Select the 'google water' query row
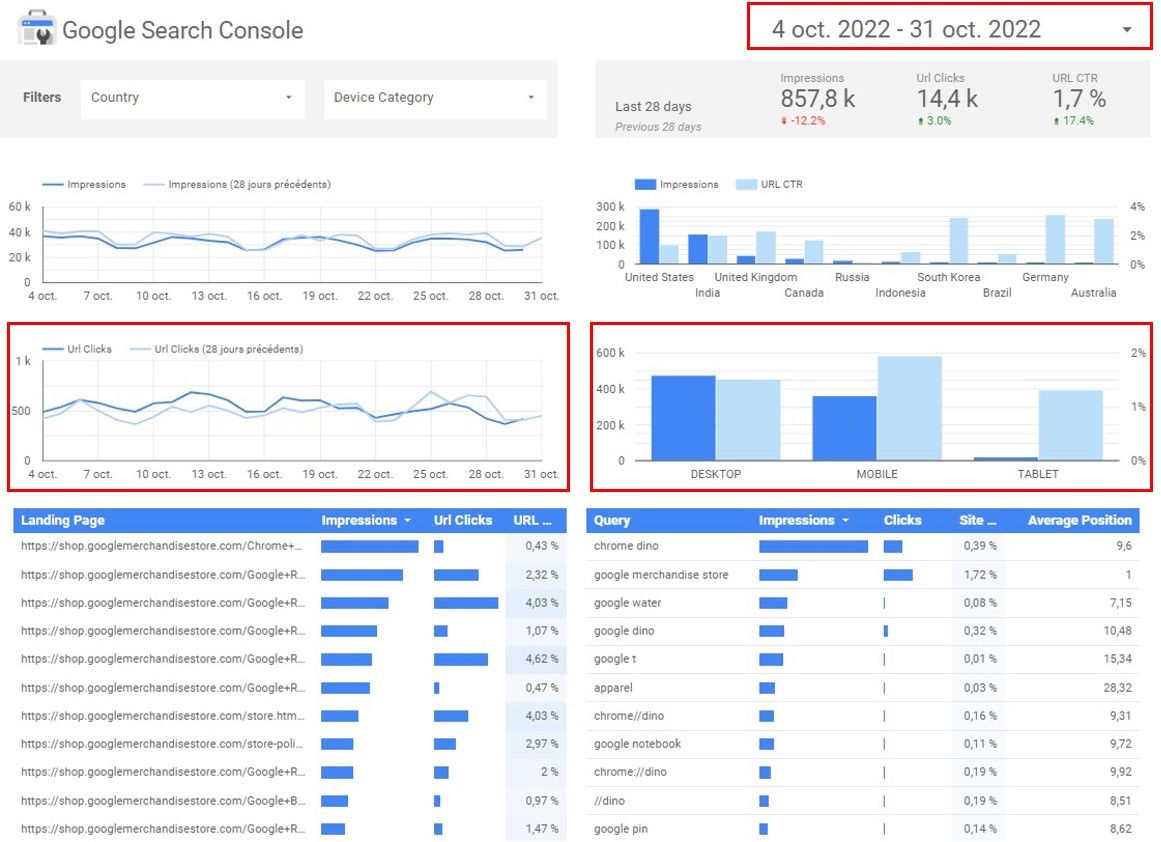Viewport: 1161px width, 842px height. (x=863, y=603)
